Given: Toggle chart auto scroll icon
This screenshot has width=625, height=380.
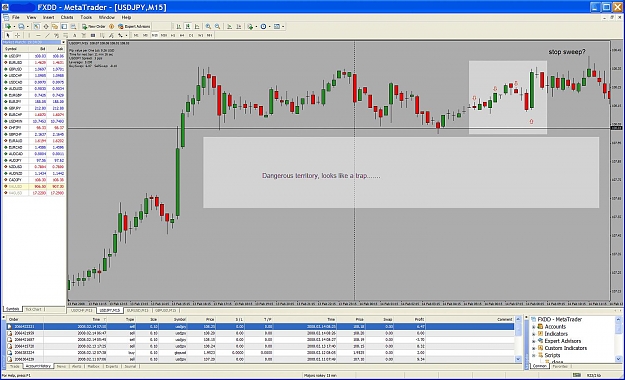Looking at the screenshot, I should click(230, 26).
